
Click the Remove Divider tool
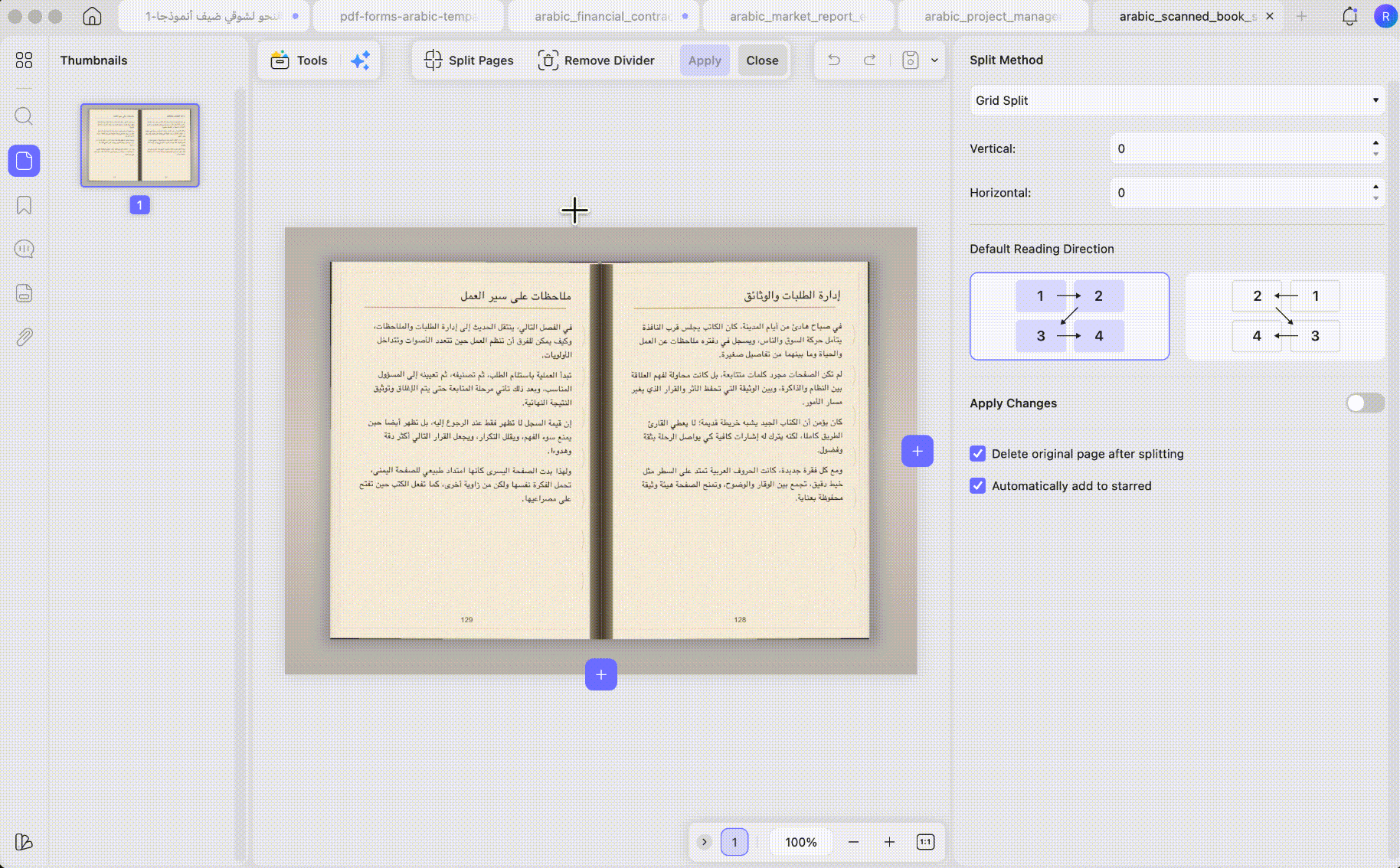click(597, 60)
